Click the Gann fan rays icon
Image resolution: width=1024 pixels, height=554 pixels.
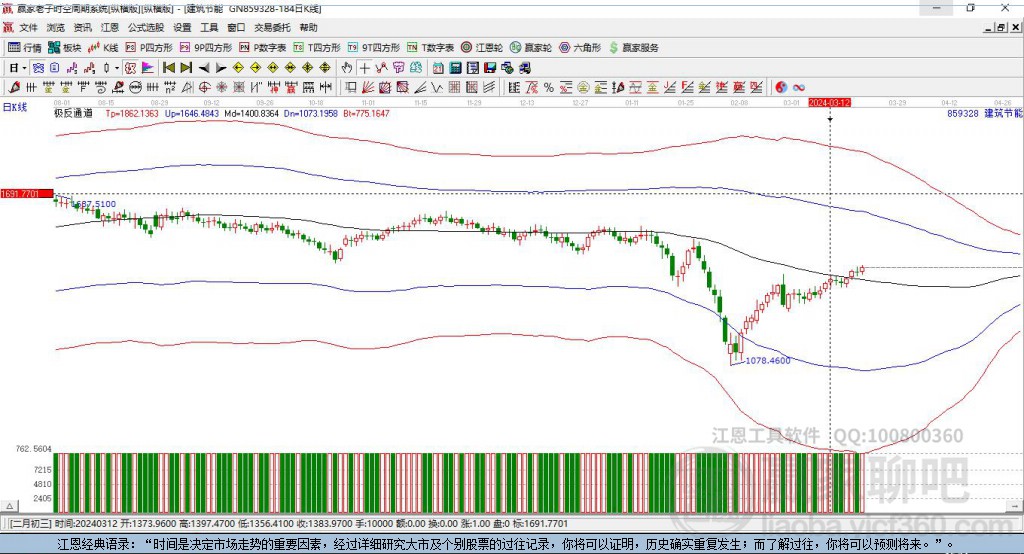click(368, 87)
